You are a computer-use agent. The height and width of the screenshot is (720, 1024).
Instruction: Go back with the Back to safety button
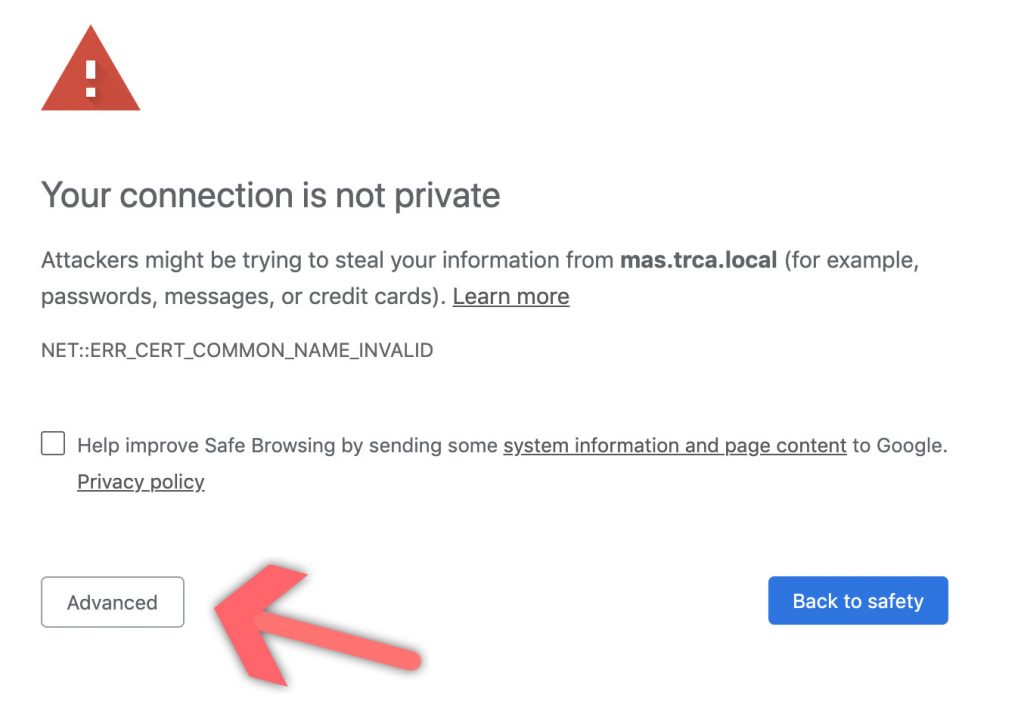point(858,600)
